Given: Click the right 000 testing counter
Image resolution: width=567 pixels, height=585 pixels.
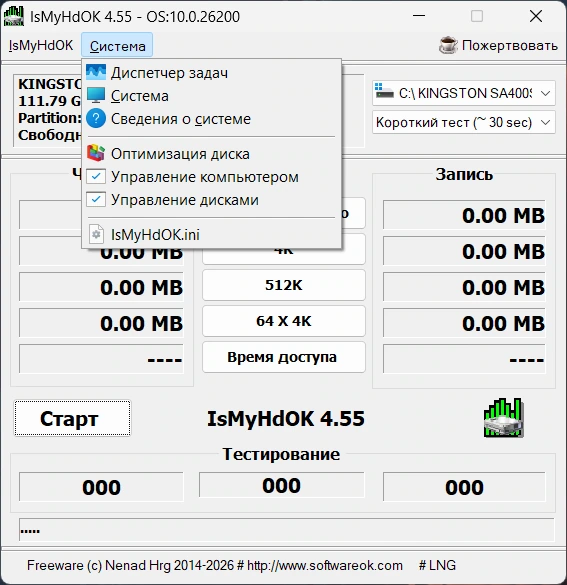Looking at the screenshot, I should pos(464,487).
